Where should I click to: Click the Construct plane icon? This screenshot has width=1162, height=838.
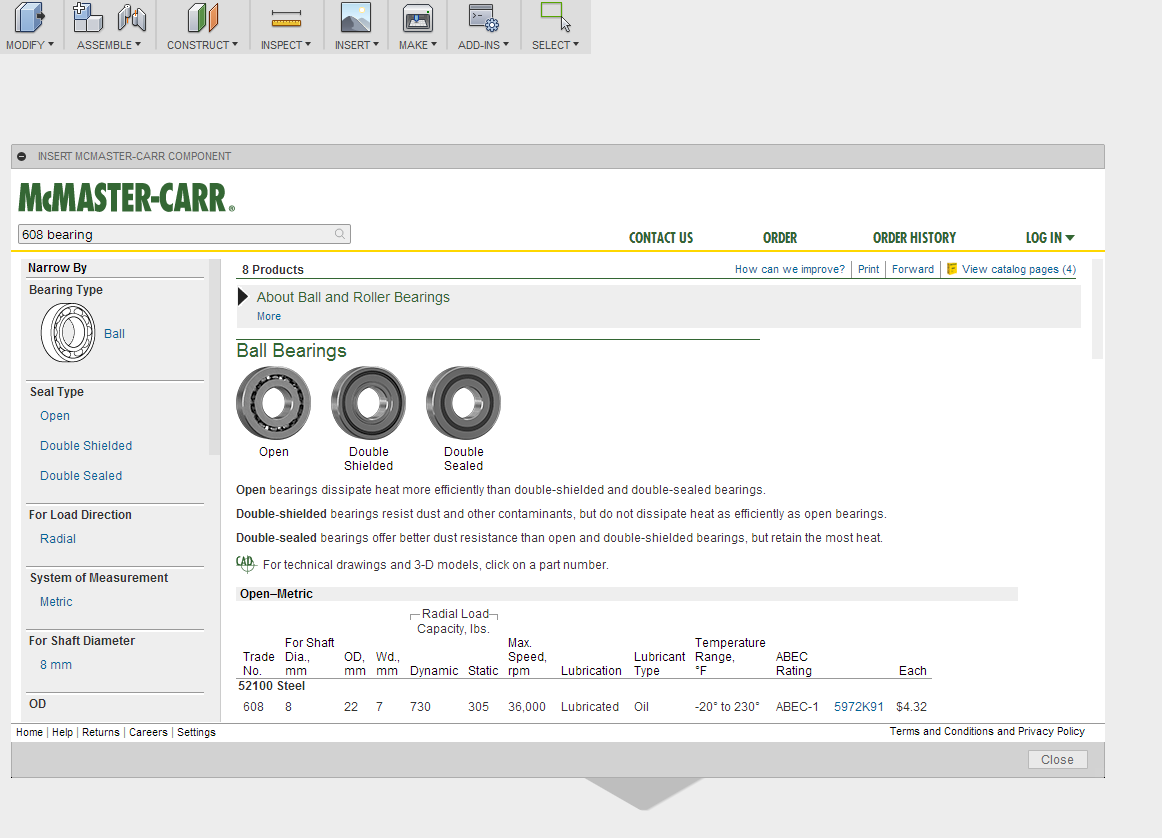coord(202,18)
